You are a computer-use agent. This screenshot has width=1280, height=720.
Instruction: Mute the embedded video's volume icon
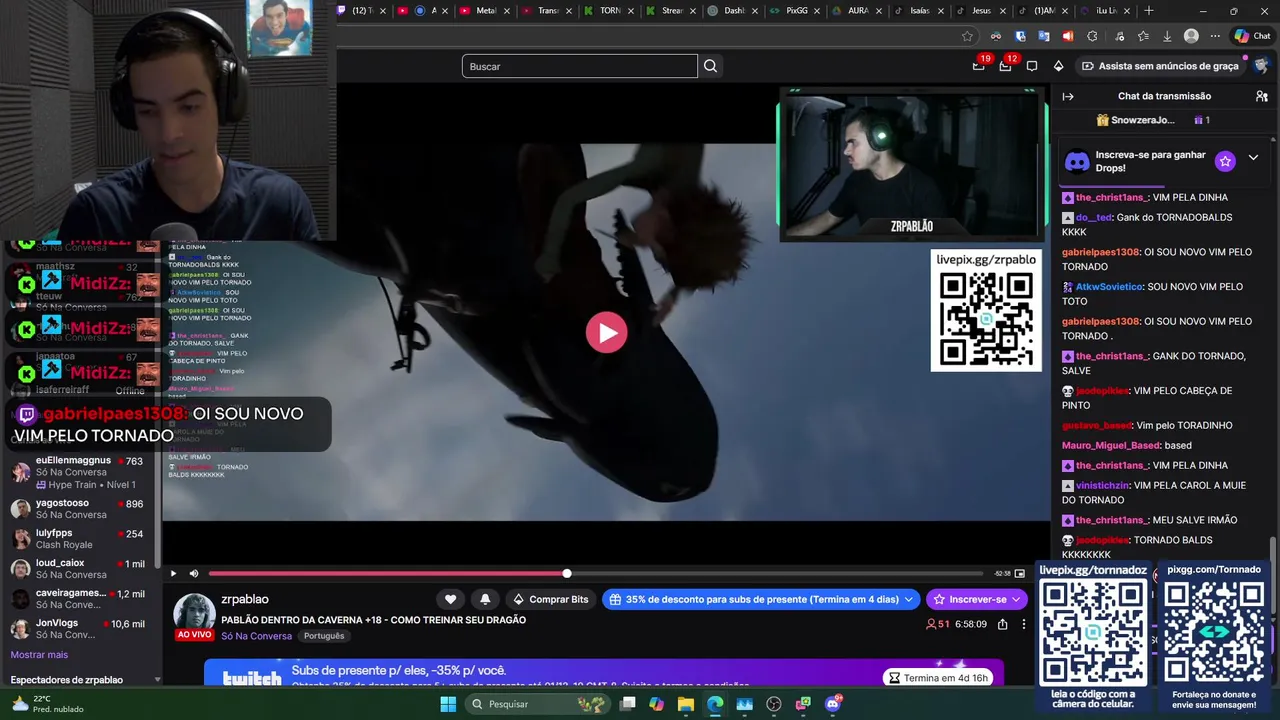(194, 573)
